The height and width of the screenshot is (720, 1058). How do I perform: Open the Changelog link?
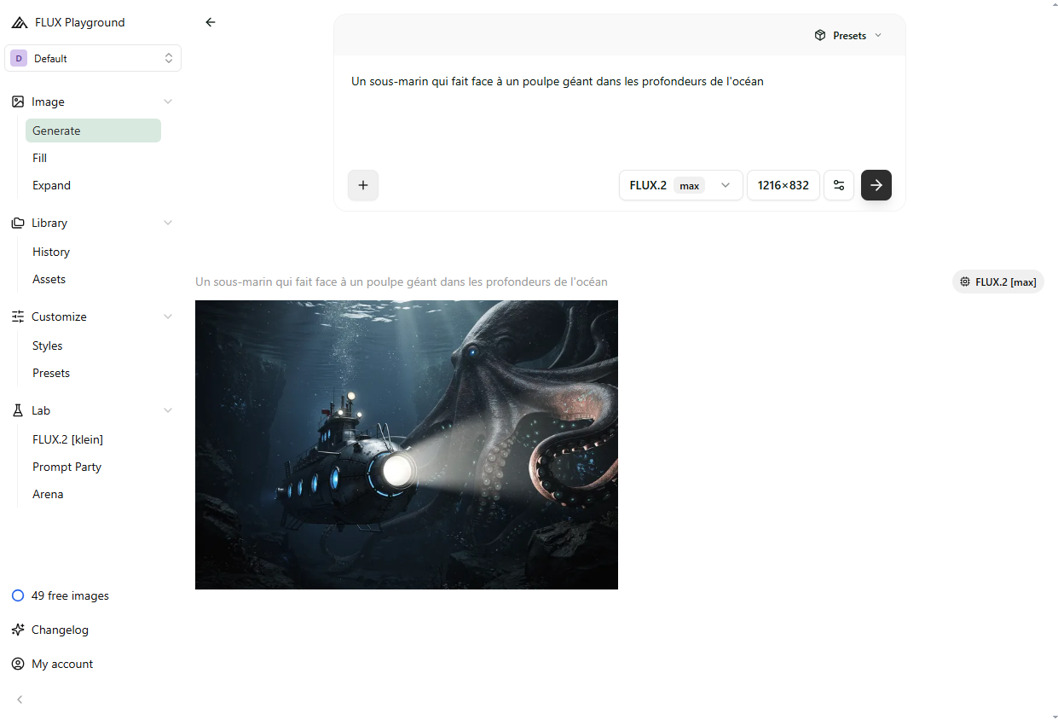60,630
